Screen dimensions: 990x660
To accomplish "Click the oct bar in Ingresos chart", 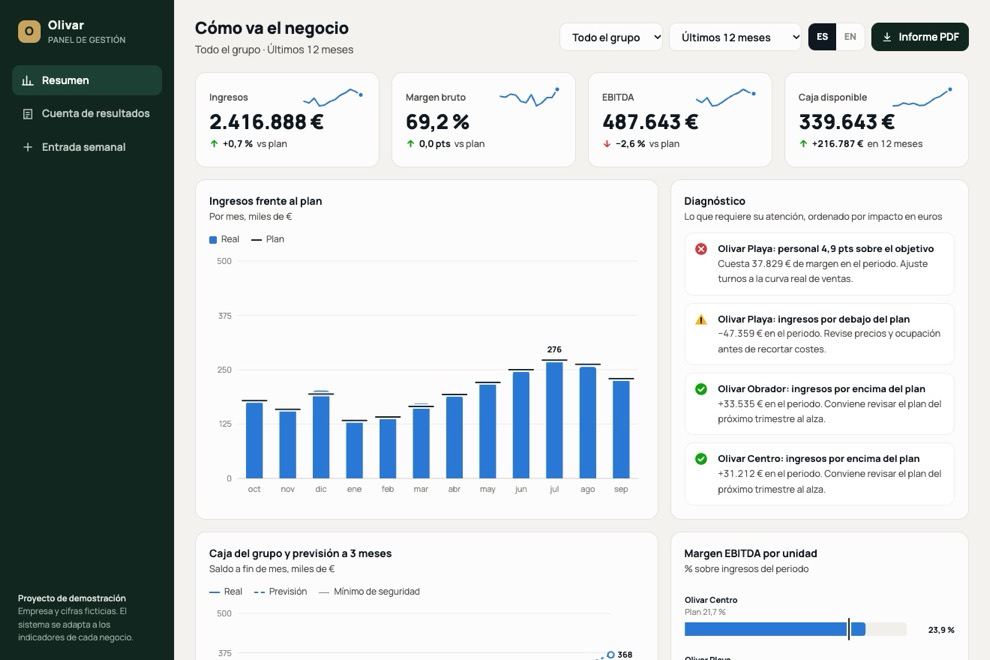I will [254, 440].
